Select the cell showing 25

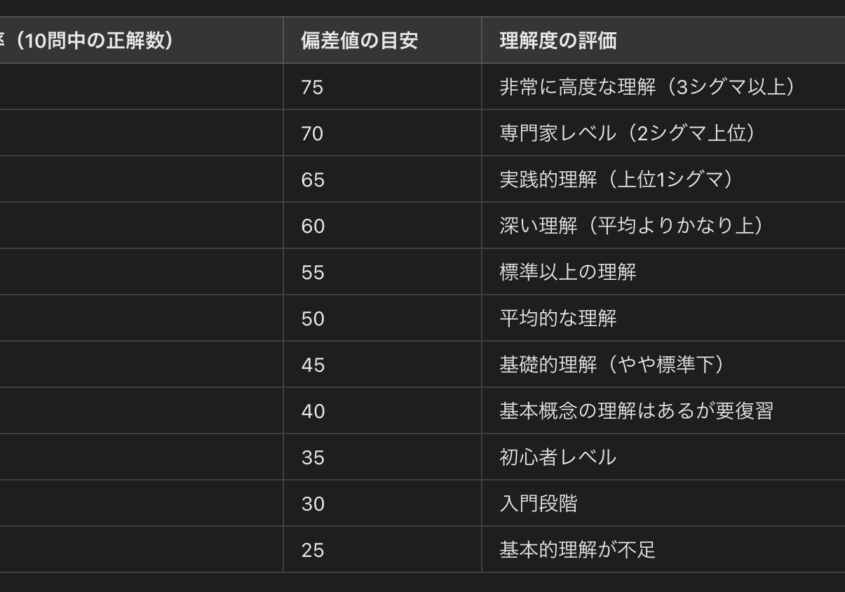pyautogui.click(x=312, y=550)
